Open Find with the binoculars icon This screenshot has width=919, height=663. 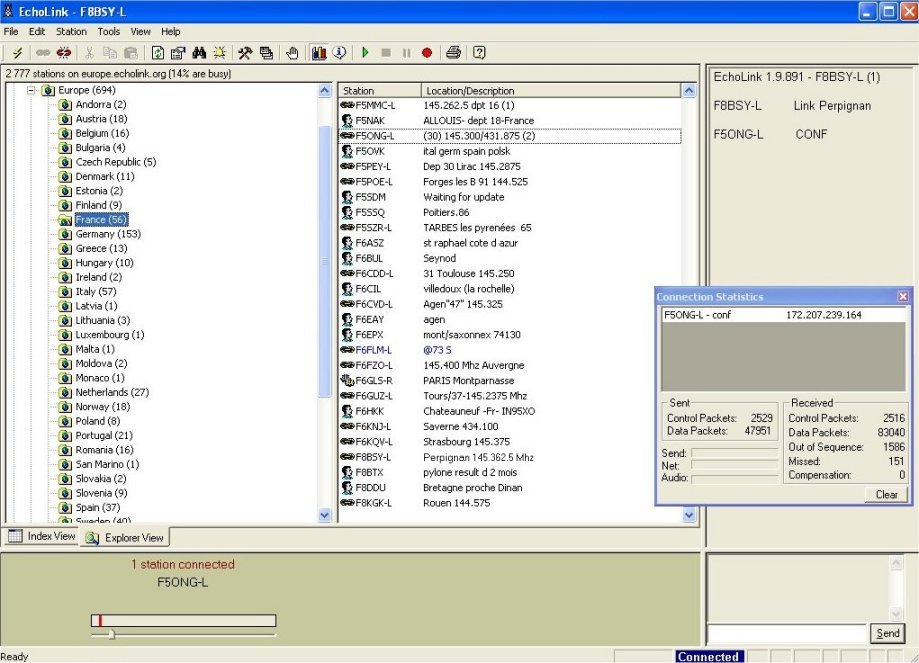pos(199,53)
